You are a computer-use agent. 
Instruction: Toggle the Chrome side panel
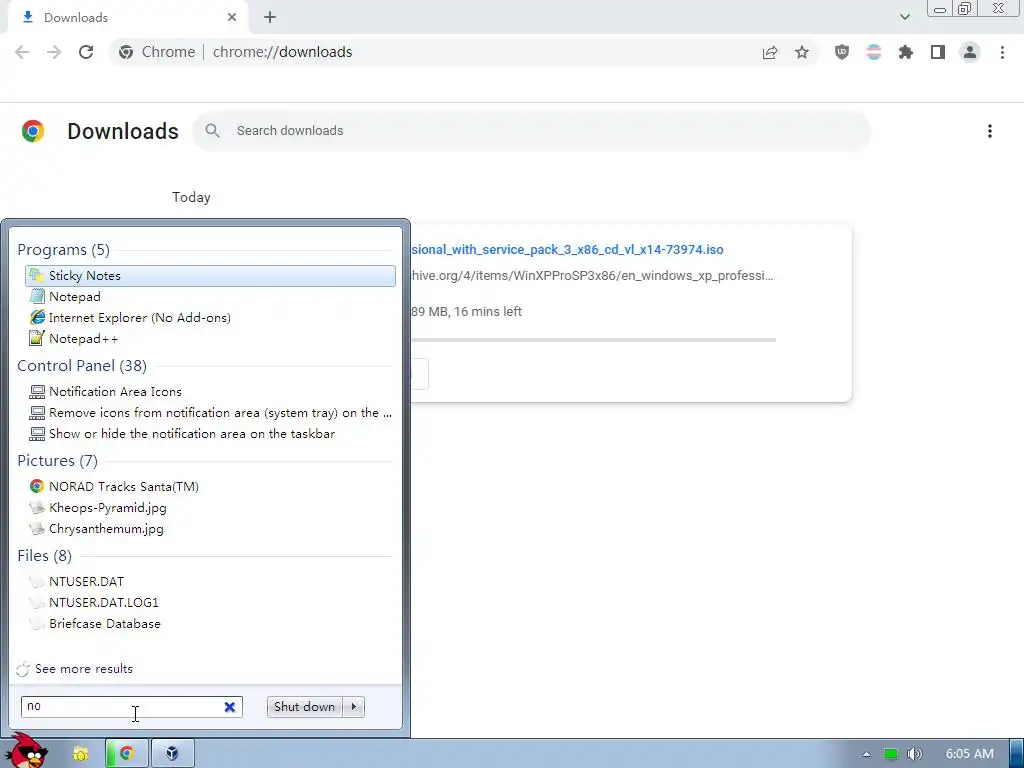938,52
